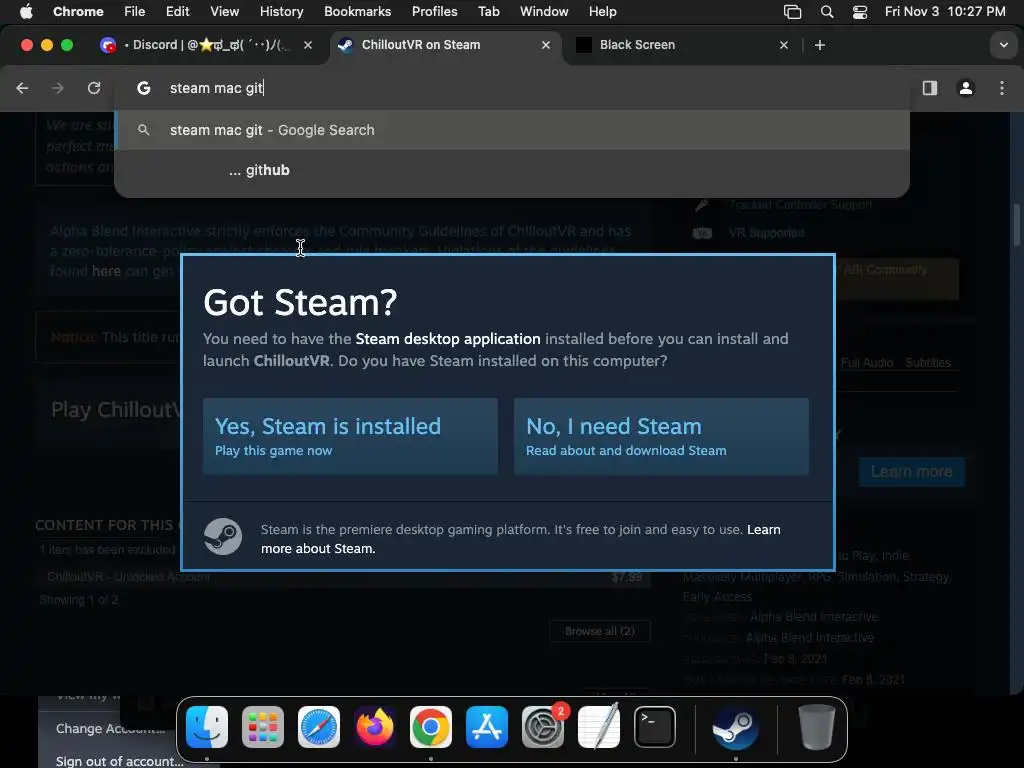This screenshot has height=768, width=1024.
Task: Switch to the Black Screen tab
Action: pyautogui.click(x=679, y=45)
